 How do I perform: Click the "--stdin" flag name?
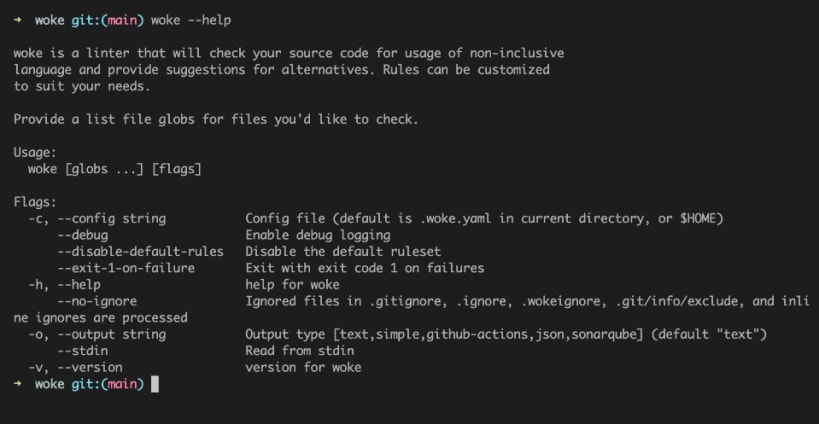point(82,351)
